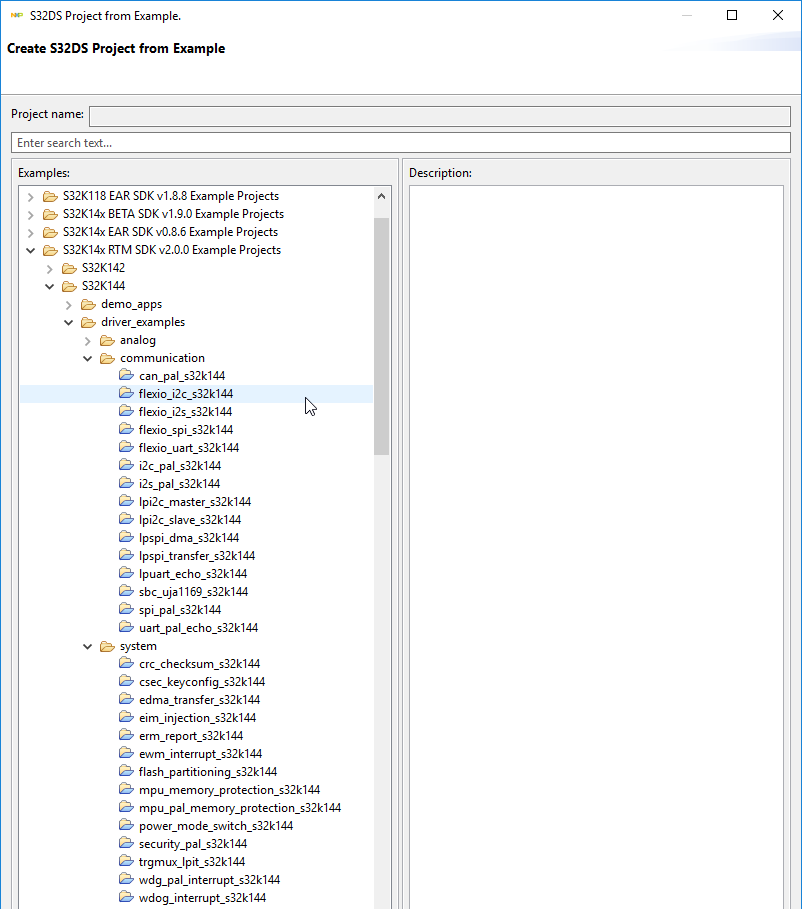802x909 pixels.
Task: Select wdog_interrupt_s32k144 example
Action: (202, 898)
